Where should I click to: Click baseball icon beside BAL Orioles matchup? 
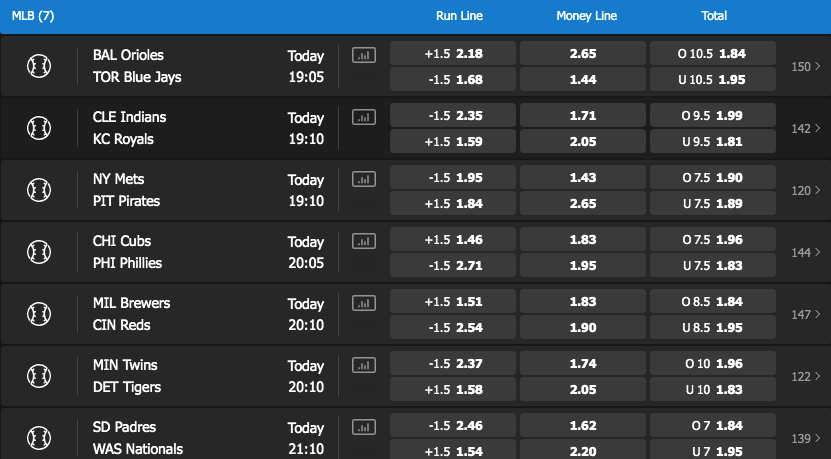click(x=39, y=66)
